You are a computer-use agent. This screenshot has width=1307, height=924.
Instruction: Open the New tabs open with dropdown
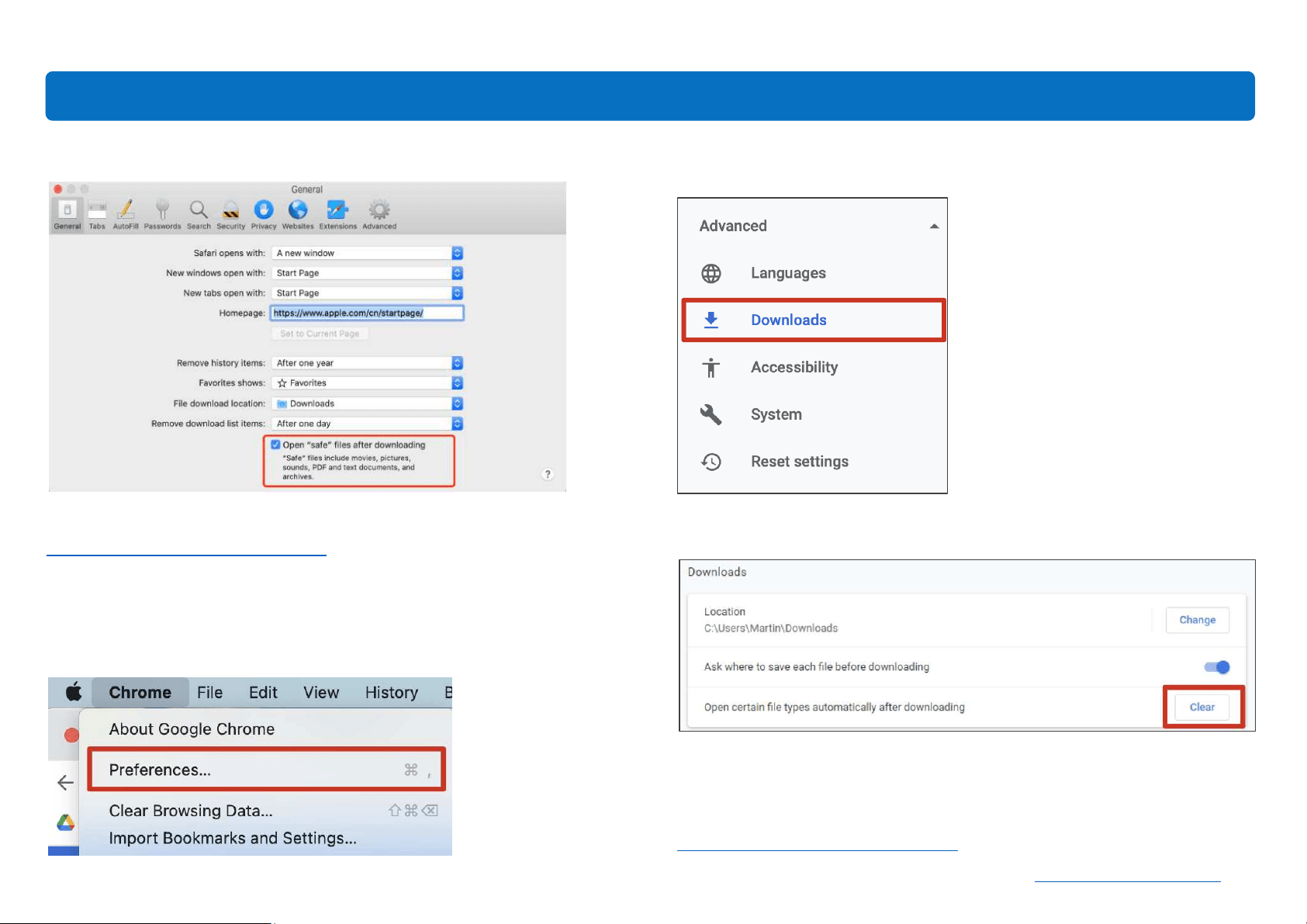(367, 293)
